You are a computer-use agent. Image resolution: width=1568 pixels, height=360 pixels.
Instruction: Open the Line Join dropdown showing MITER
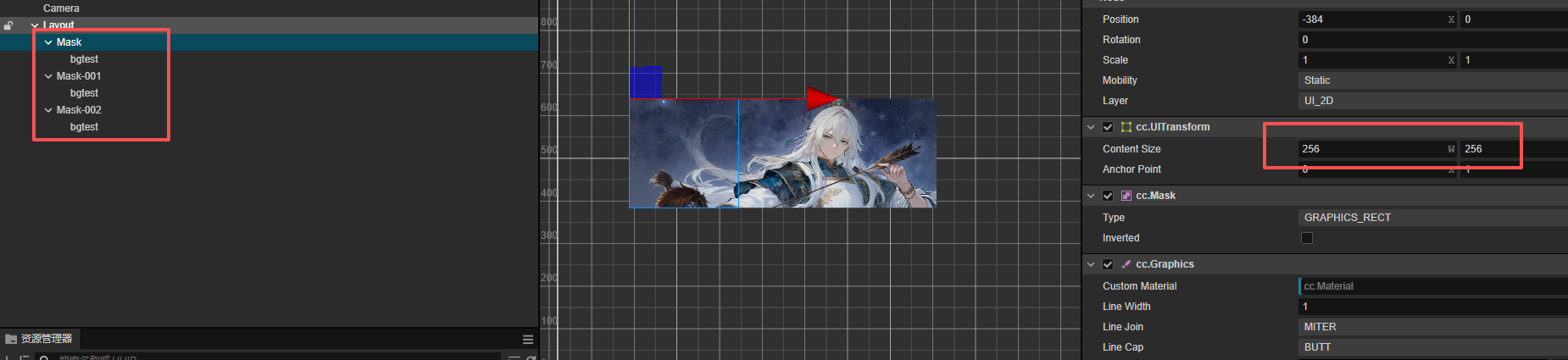1433,327
